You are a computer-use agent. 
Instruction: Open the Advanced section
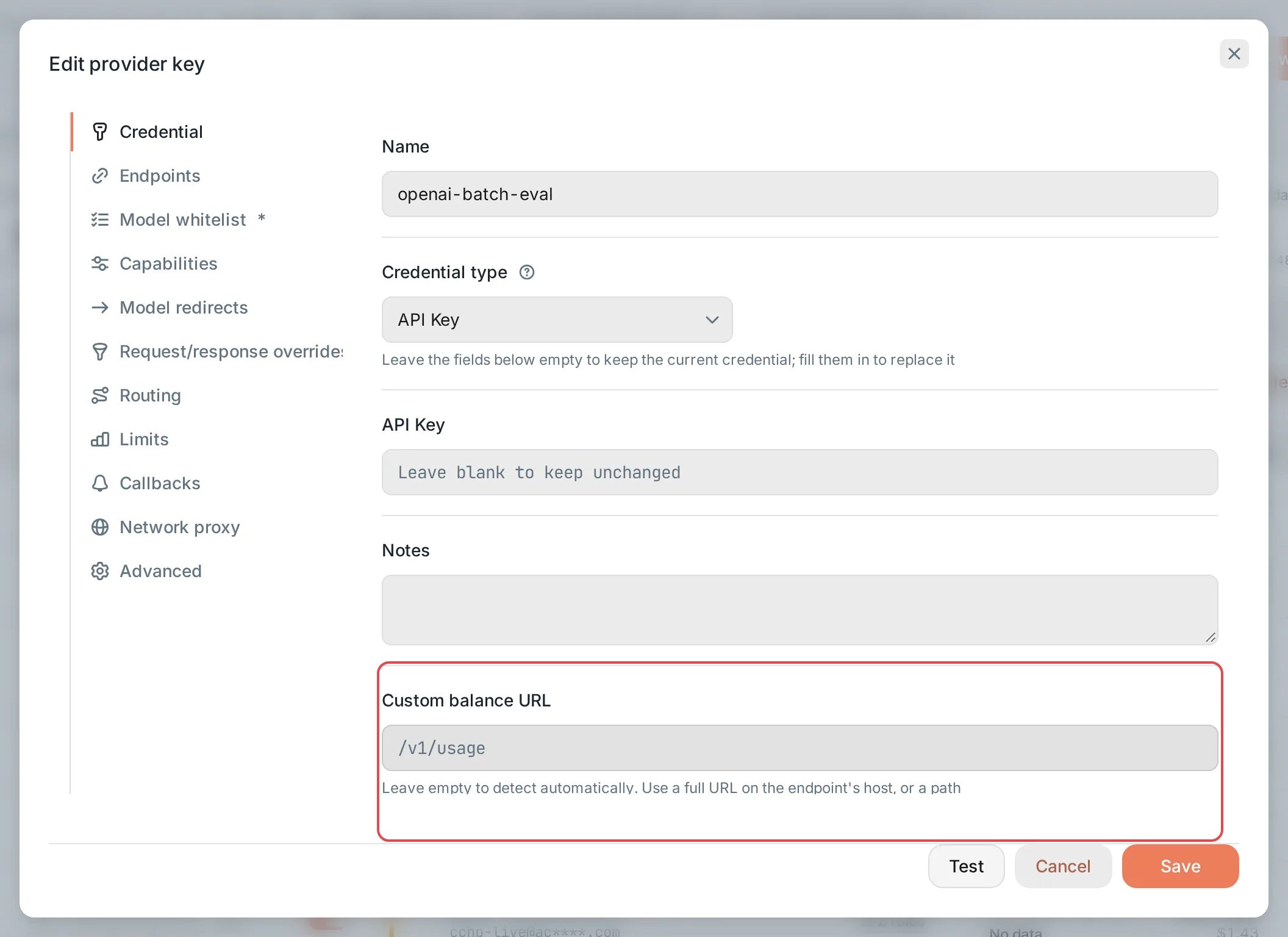coord(160,571)
